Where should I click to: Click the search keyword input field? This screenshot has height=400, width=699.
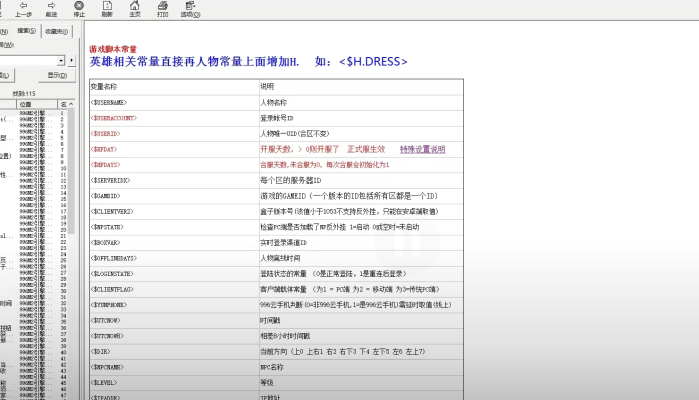(28, 60)
